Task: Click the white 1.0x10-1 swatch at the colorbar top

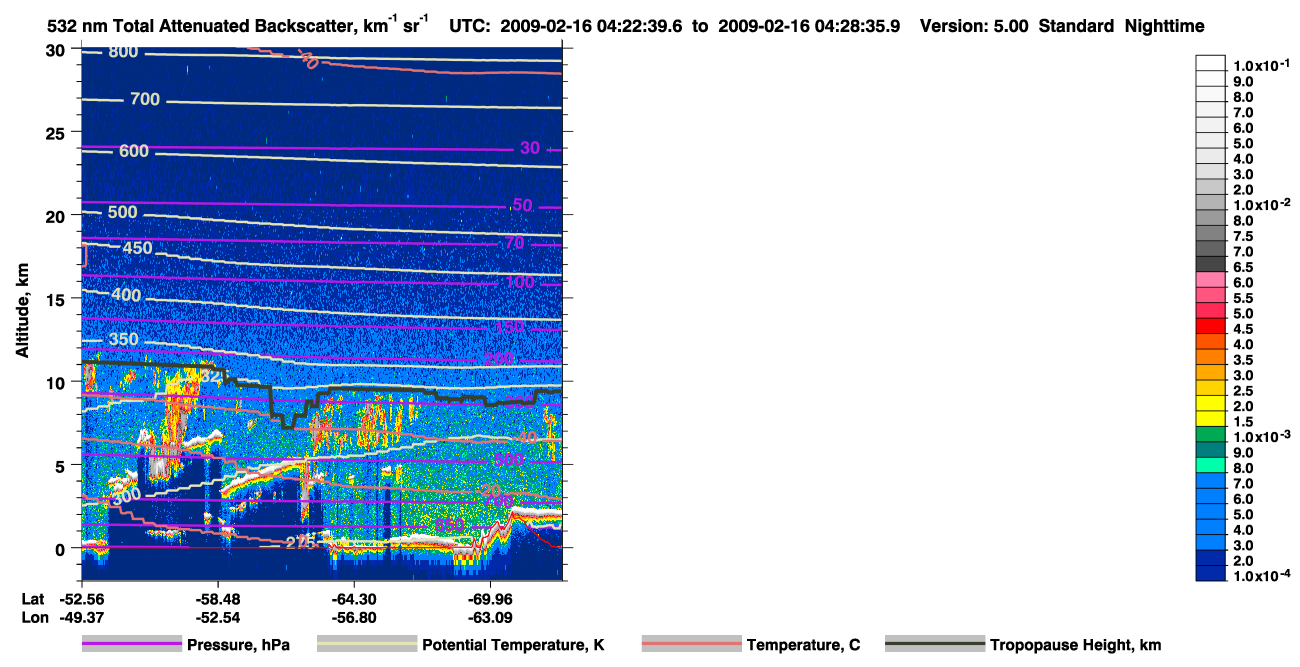Action: click(x=1210, y=63)
